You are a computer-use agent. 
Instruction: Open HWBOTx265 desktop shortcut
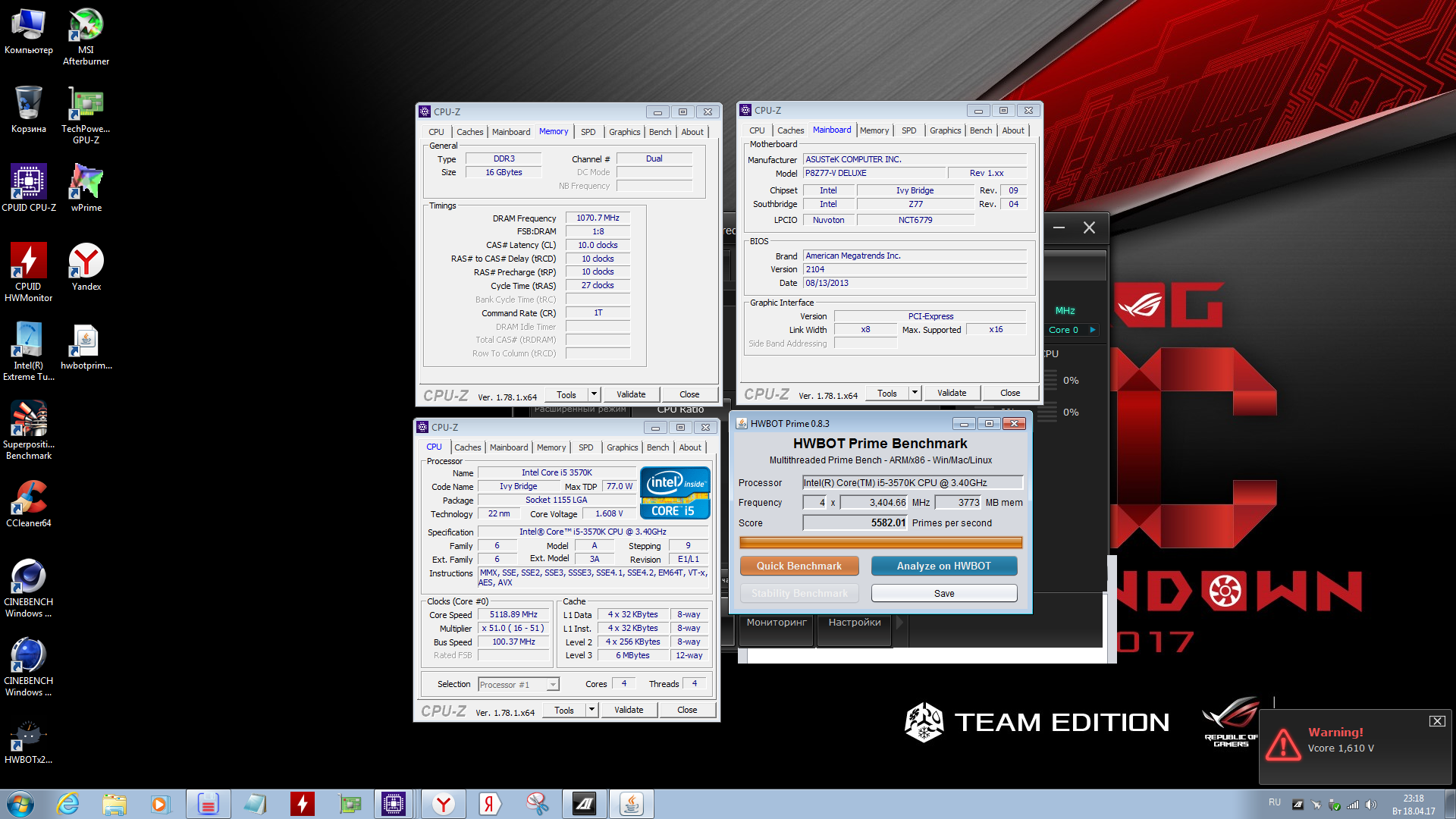click(29, 740)
